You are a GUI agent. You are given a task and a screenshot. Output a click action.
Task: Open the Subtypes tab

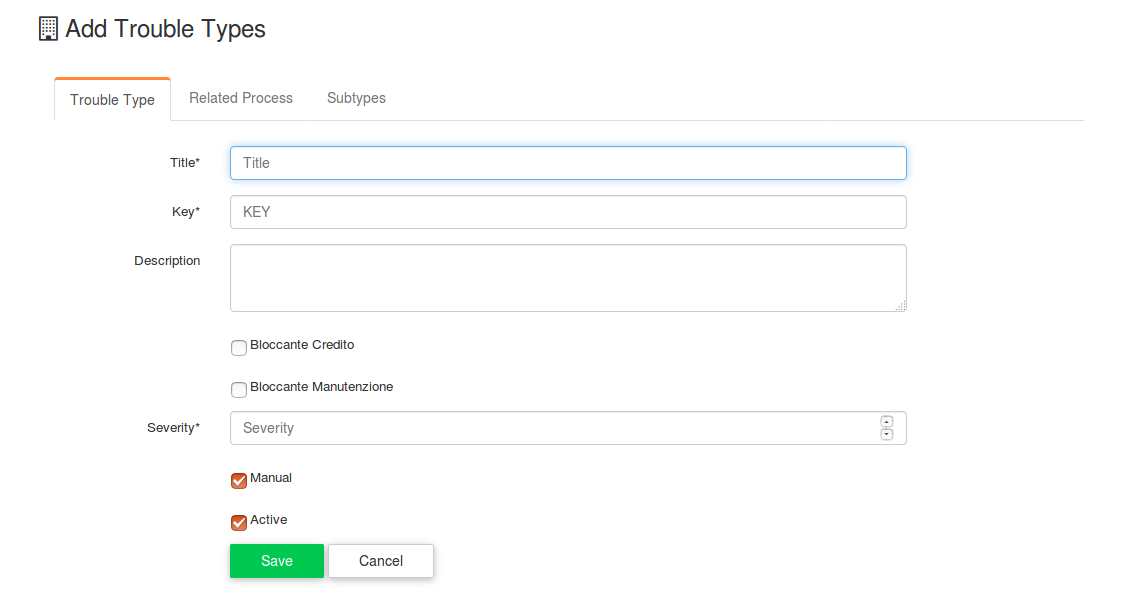click(356, 98)
